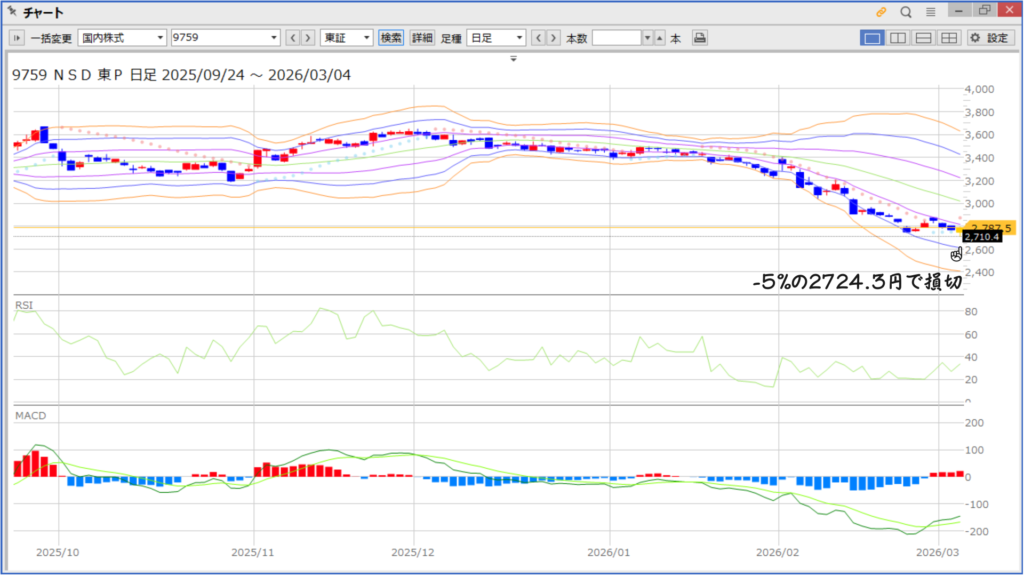This screenshot has width=1024, height=576.
Task: Switch to next 足種 timeframe arrow
Action: coord(553,38)
